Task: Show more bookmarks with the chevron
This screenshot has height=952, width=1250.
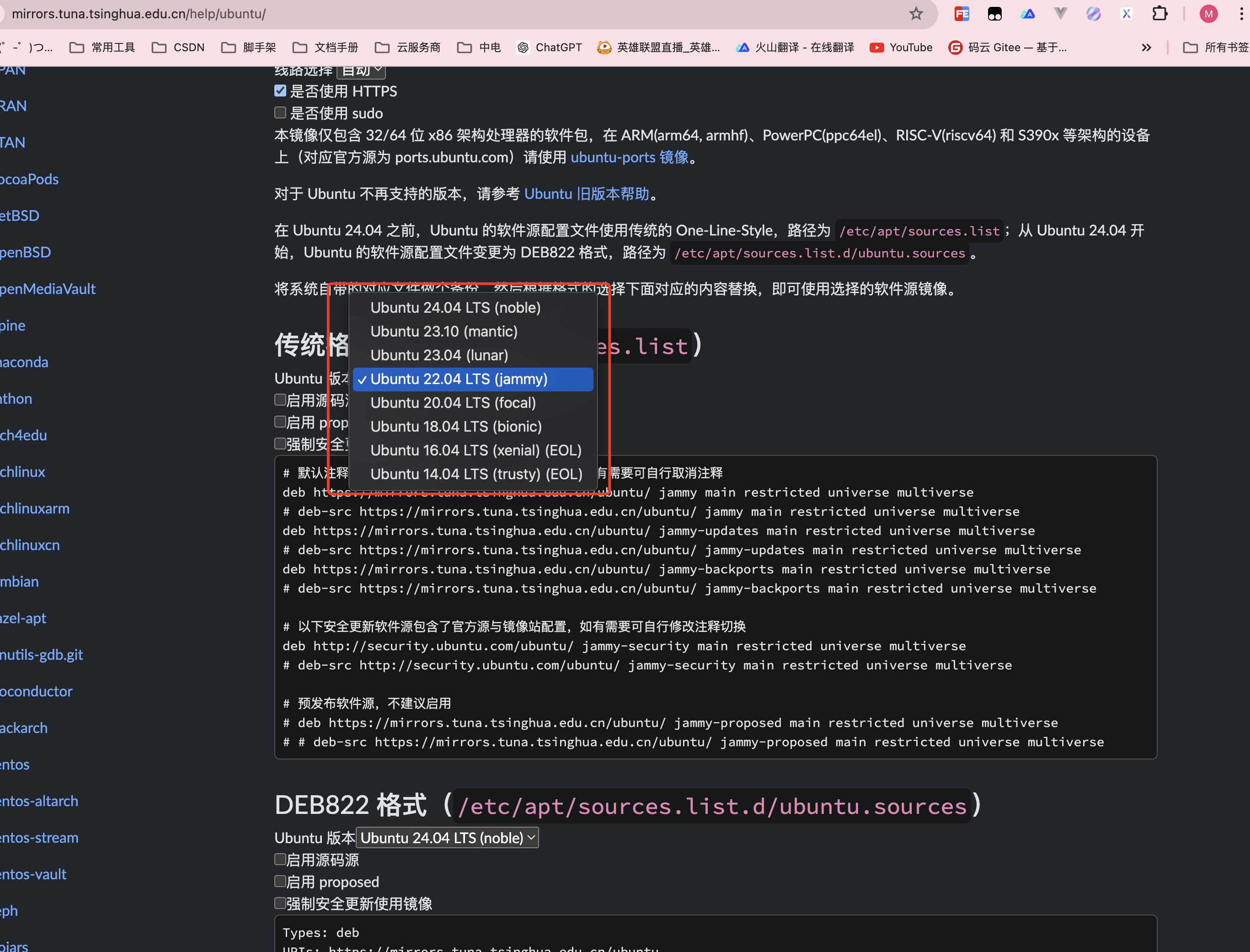Action: coord(1146,48)
